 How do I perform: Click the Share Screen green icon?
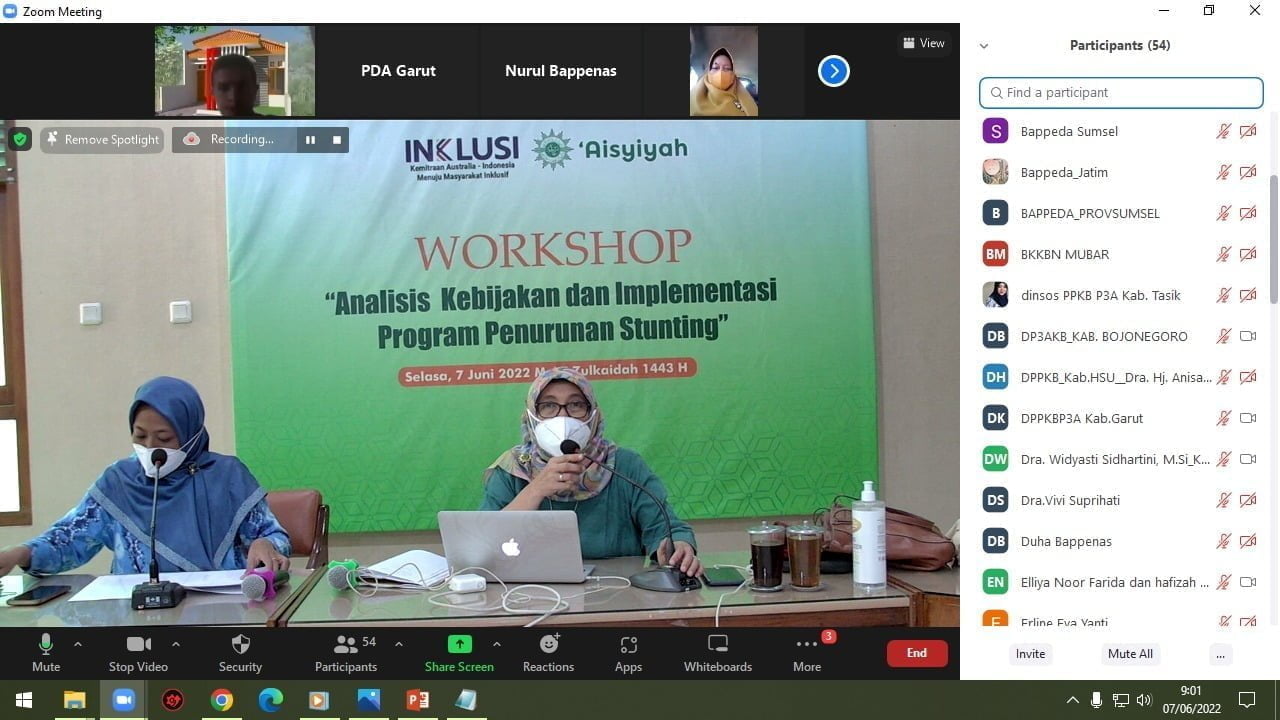459,645
